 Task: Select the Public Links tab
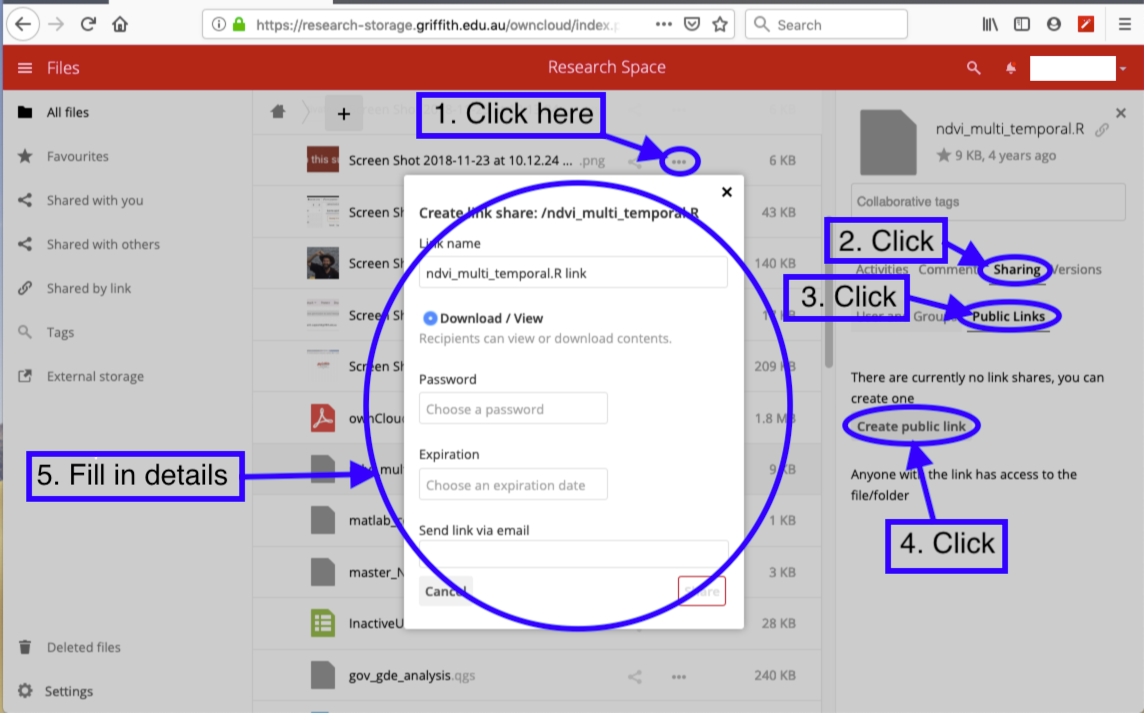(1008, 316)
